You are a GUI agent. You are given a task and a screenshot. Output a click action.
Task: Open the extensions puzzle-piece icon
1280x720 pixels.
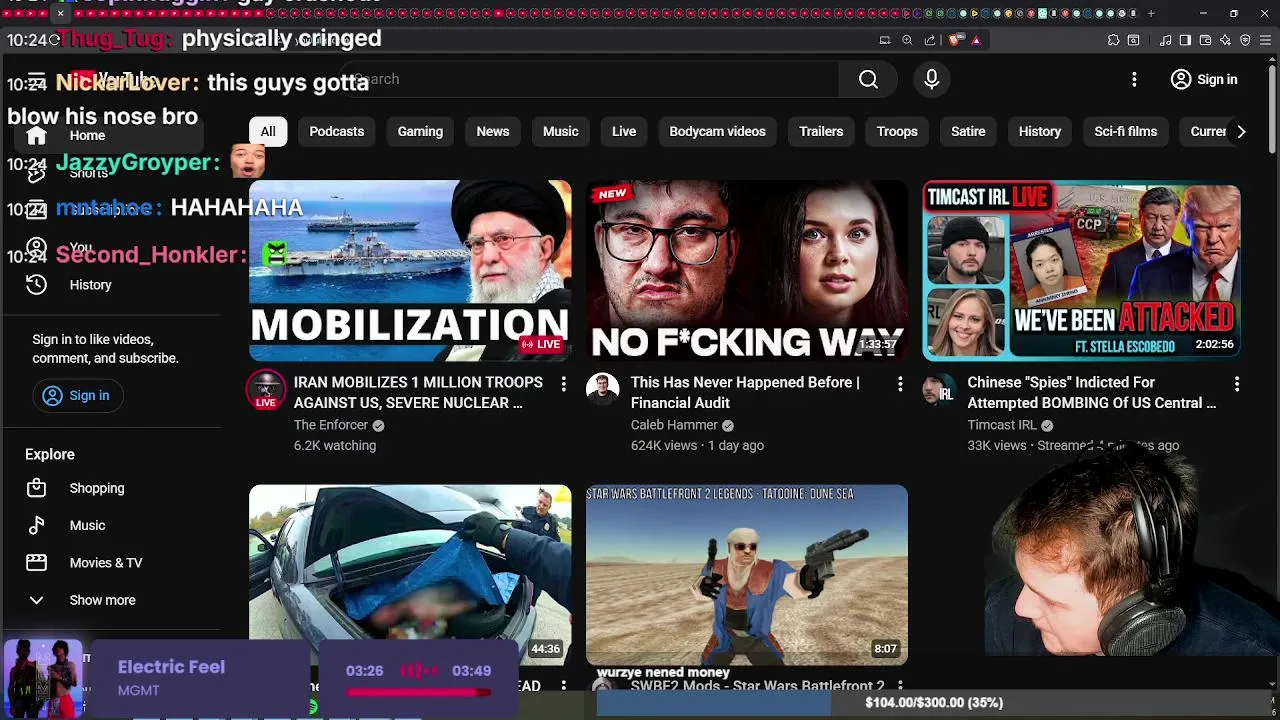click(x=1113, y=40)
